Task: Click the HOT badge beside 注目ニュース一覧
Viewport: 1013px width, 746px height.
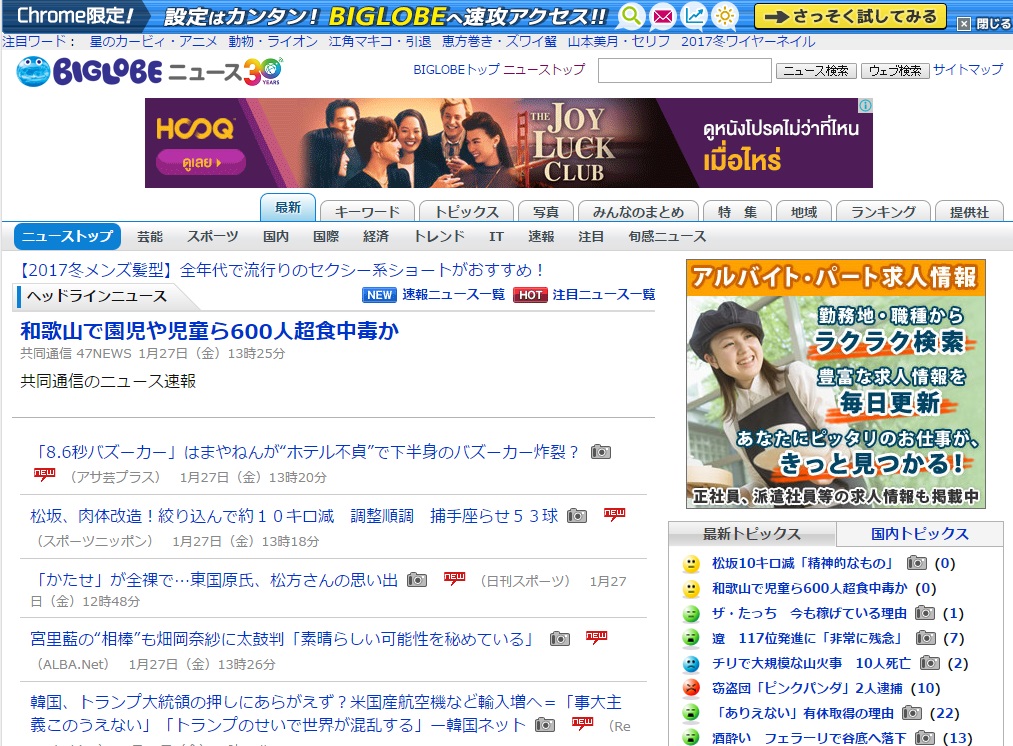Action: [530, 295]
